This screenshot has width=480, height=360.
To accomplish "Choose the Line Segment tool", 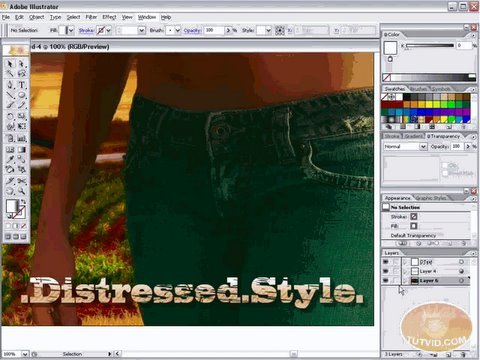I will (10, 95).
